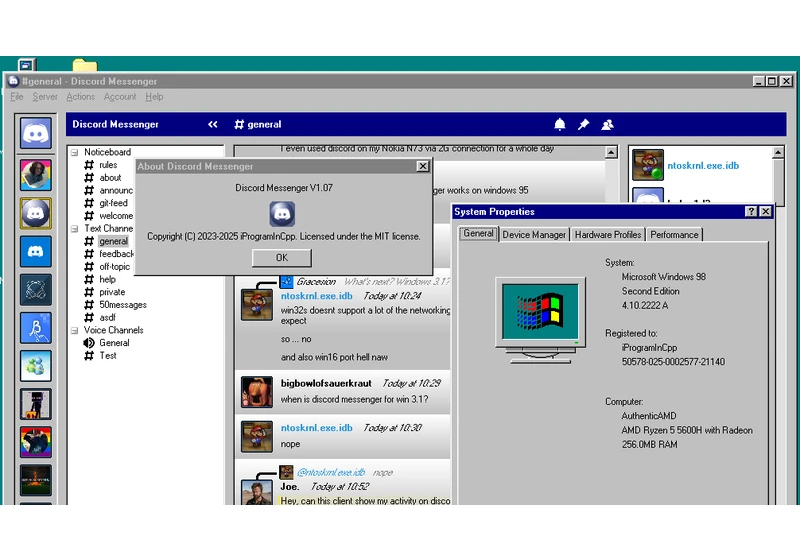Select the woman avatar server icon
This screenshot has width=800, height=560.
point(36,175)
